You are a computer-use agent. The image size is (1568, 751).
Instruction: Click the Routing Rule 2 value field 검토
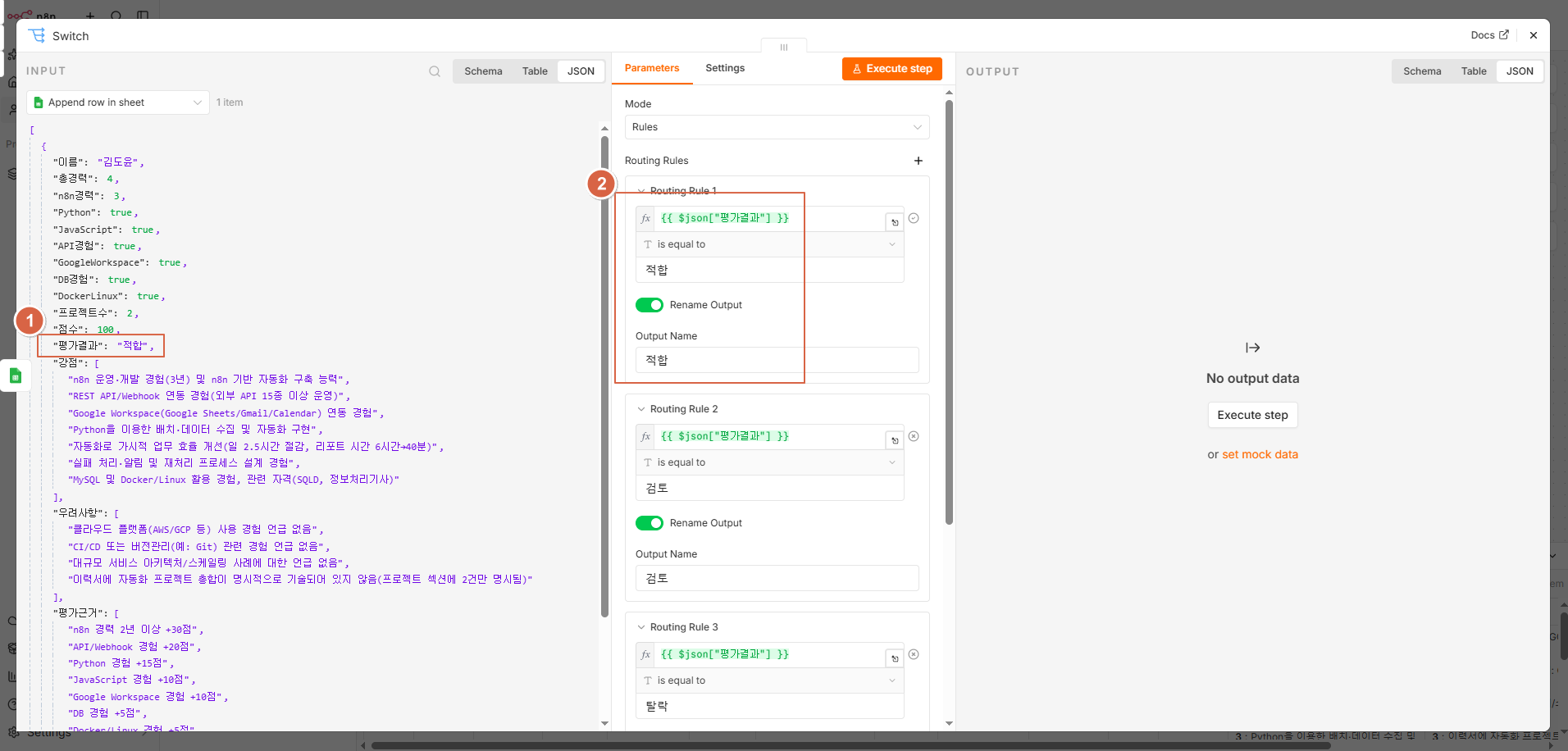[770, 488]
